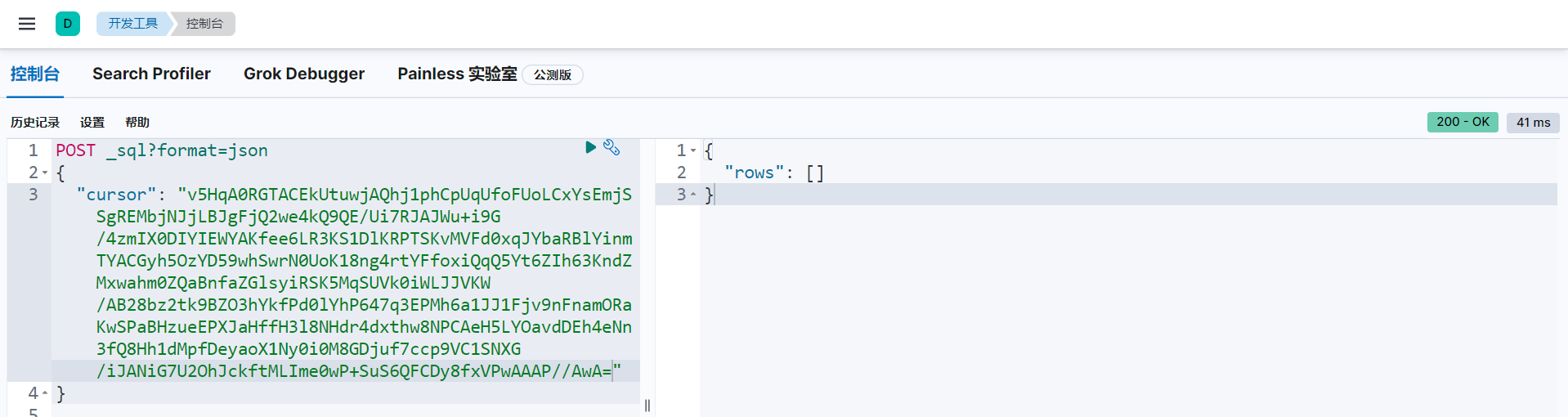The width and height of the screenshot is (1568, 417).
Task: Open the wrench request options icon
Action: (x=612, y=147)
